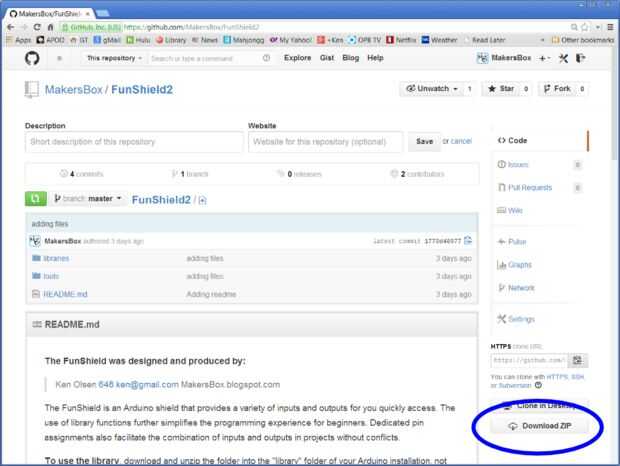Open the plus create-new dropdown
This screenshot has width=620, height=466.
tap(545, 58)
